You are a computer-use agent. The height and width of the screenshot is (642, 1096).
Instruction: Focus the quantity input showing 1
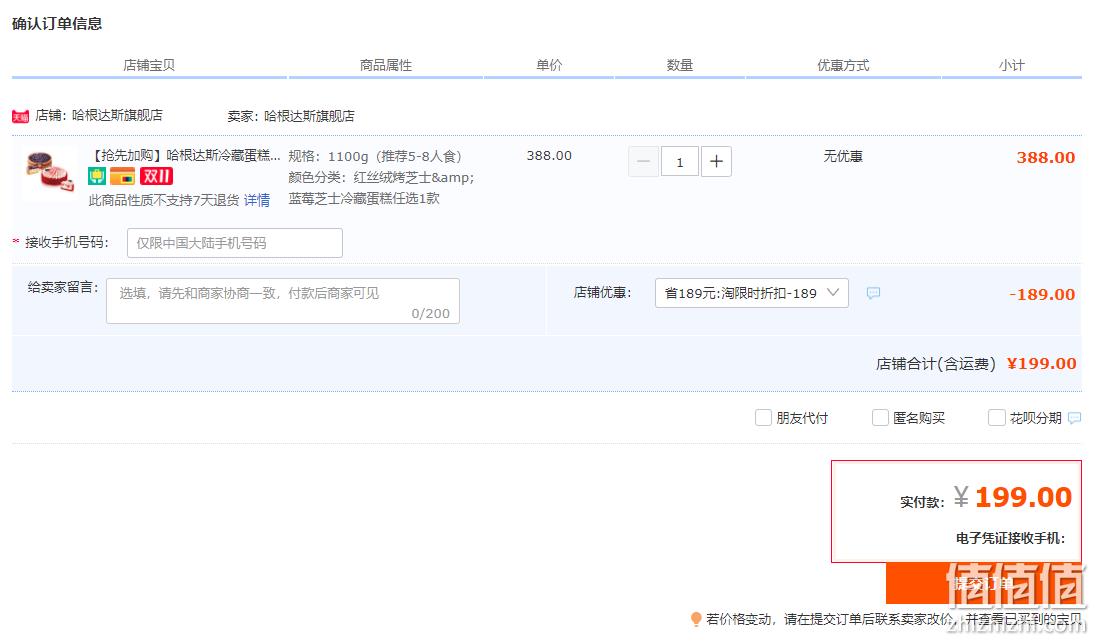coord(679,162)
